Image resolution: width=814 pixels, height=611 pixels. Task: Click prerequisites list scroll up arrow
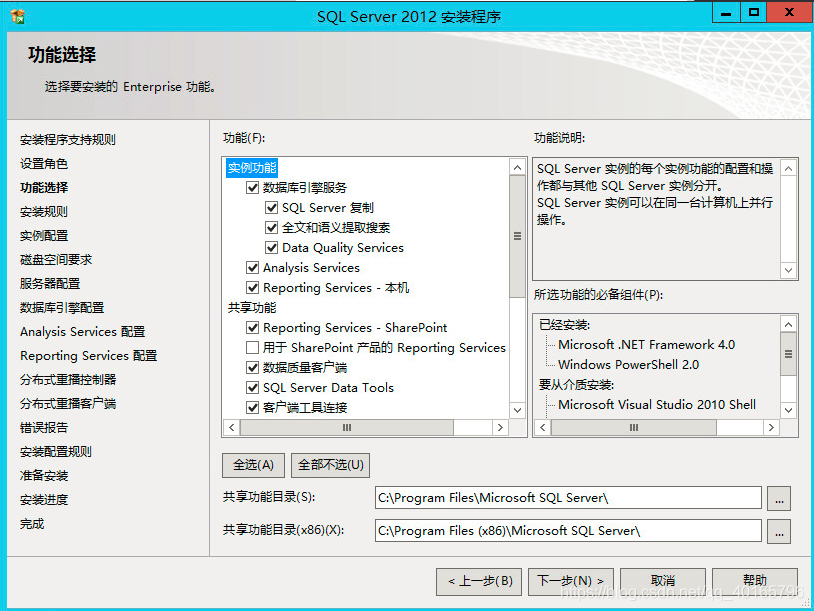789,324
